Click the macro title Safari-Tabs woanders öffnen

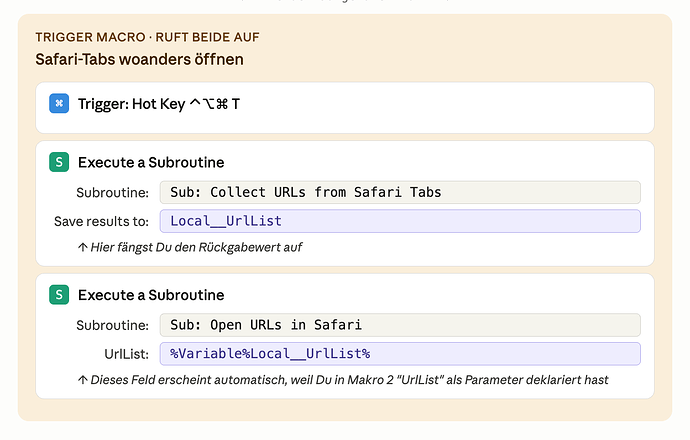point(139,59)
